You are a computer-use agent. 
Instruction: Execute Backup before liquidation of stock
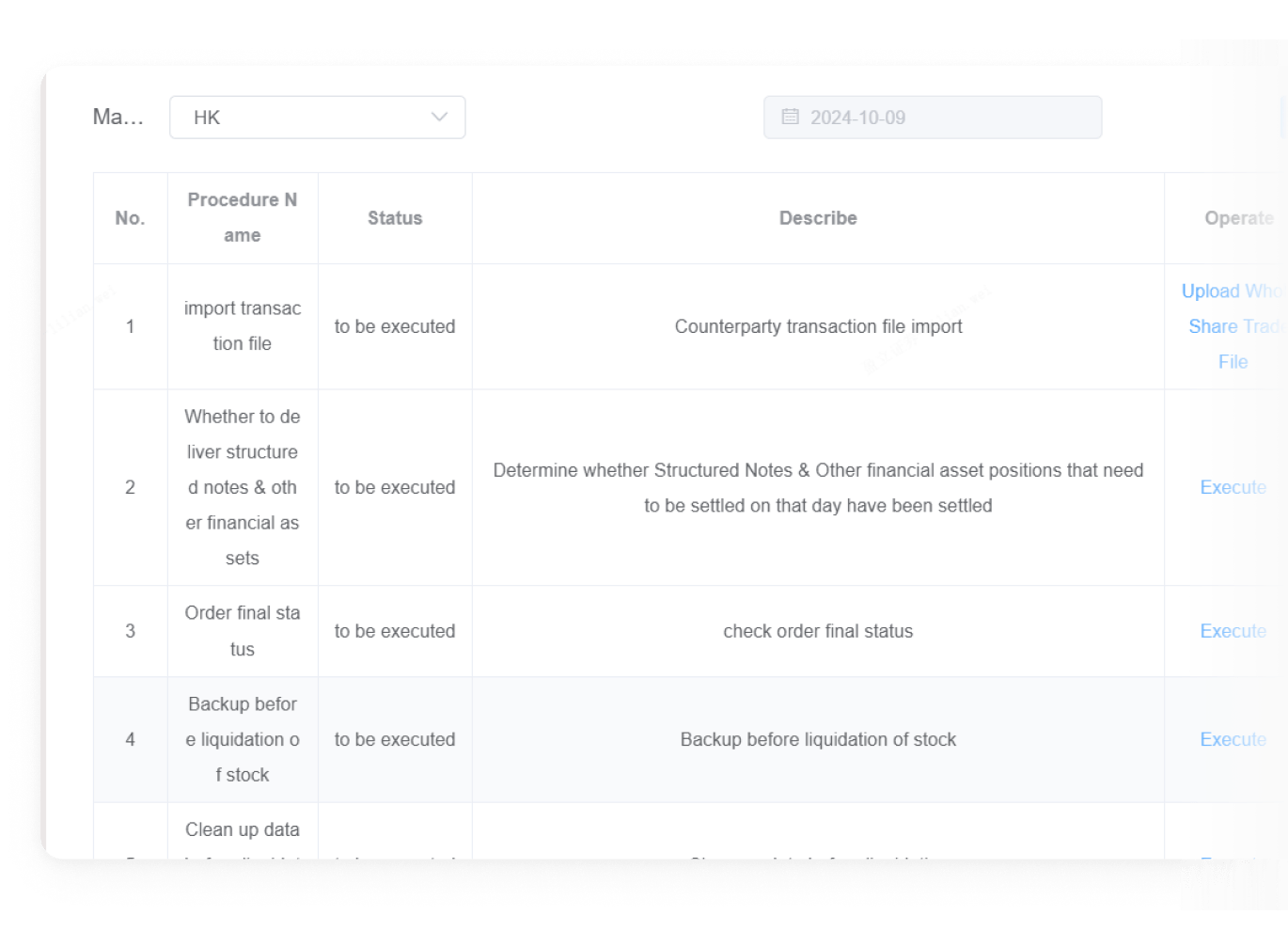click(x=1233, y=739)
